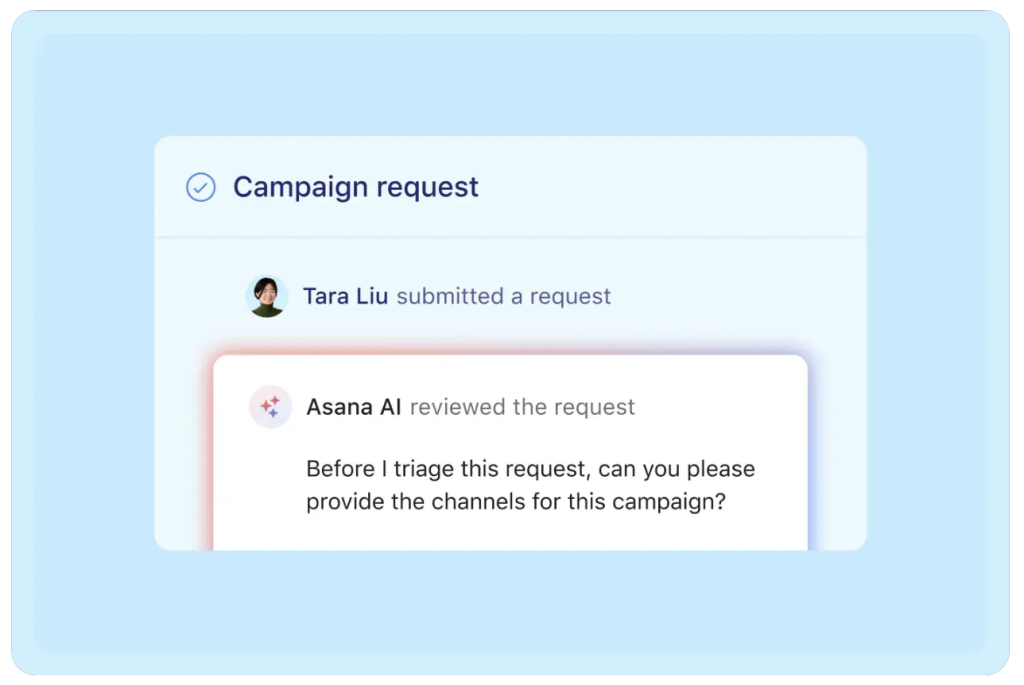1024x685 pixels.
Task: Open Tara Liu's name link
Action: click(345, 297)
